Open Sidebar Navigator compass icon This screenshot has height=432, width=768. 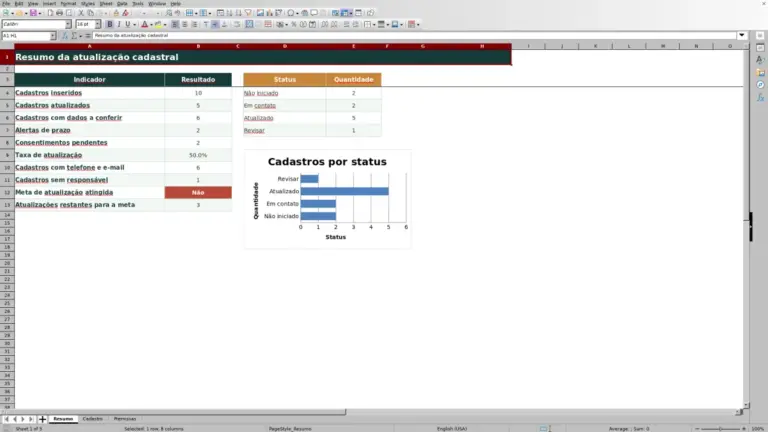click(760, 85)
